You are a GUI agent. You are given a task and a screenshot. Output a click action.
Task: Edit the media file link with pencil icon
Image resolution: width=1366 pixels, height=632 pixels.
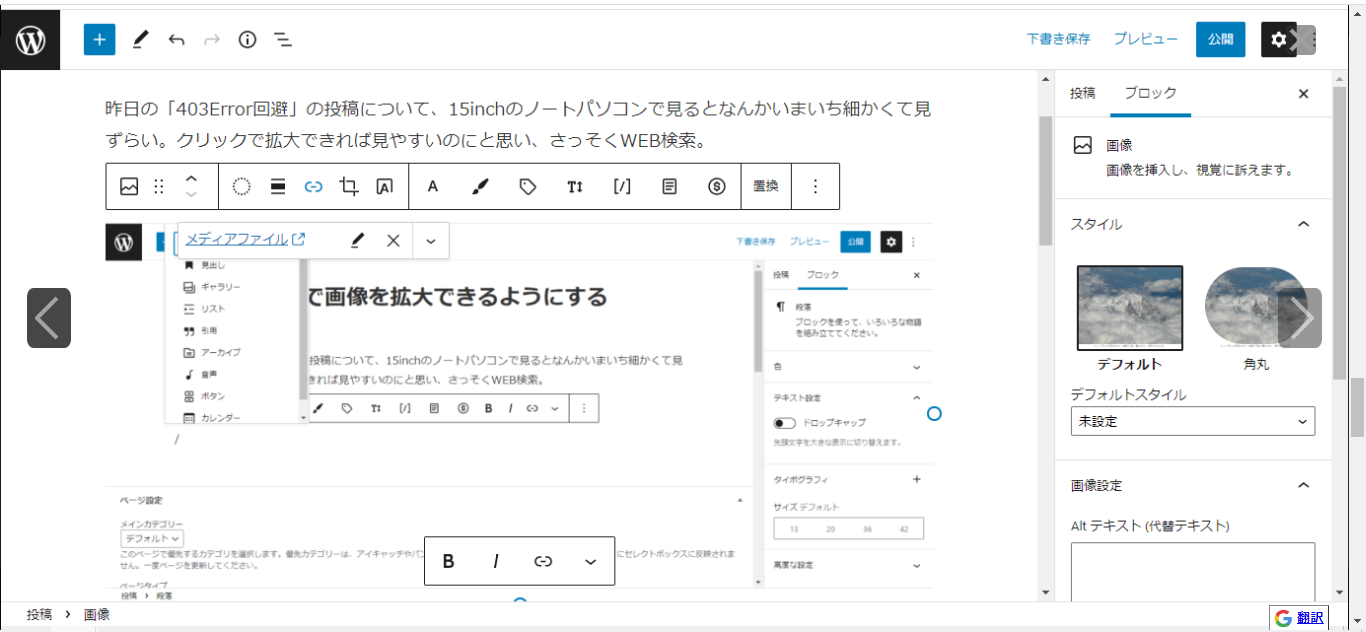[x=357, y=240]
